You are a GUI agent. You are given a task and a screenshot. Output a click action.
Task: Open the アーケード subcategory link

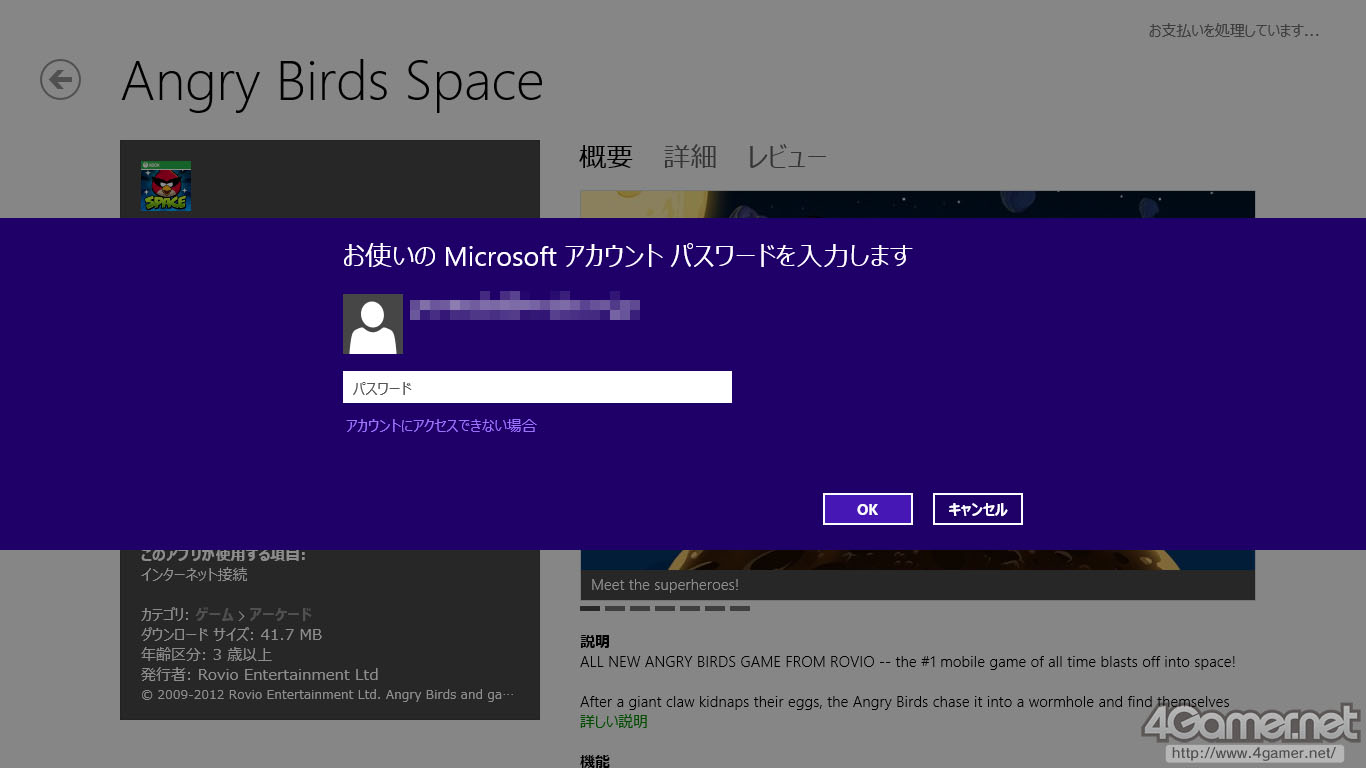(281, 615)
